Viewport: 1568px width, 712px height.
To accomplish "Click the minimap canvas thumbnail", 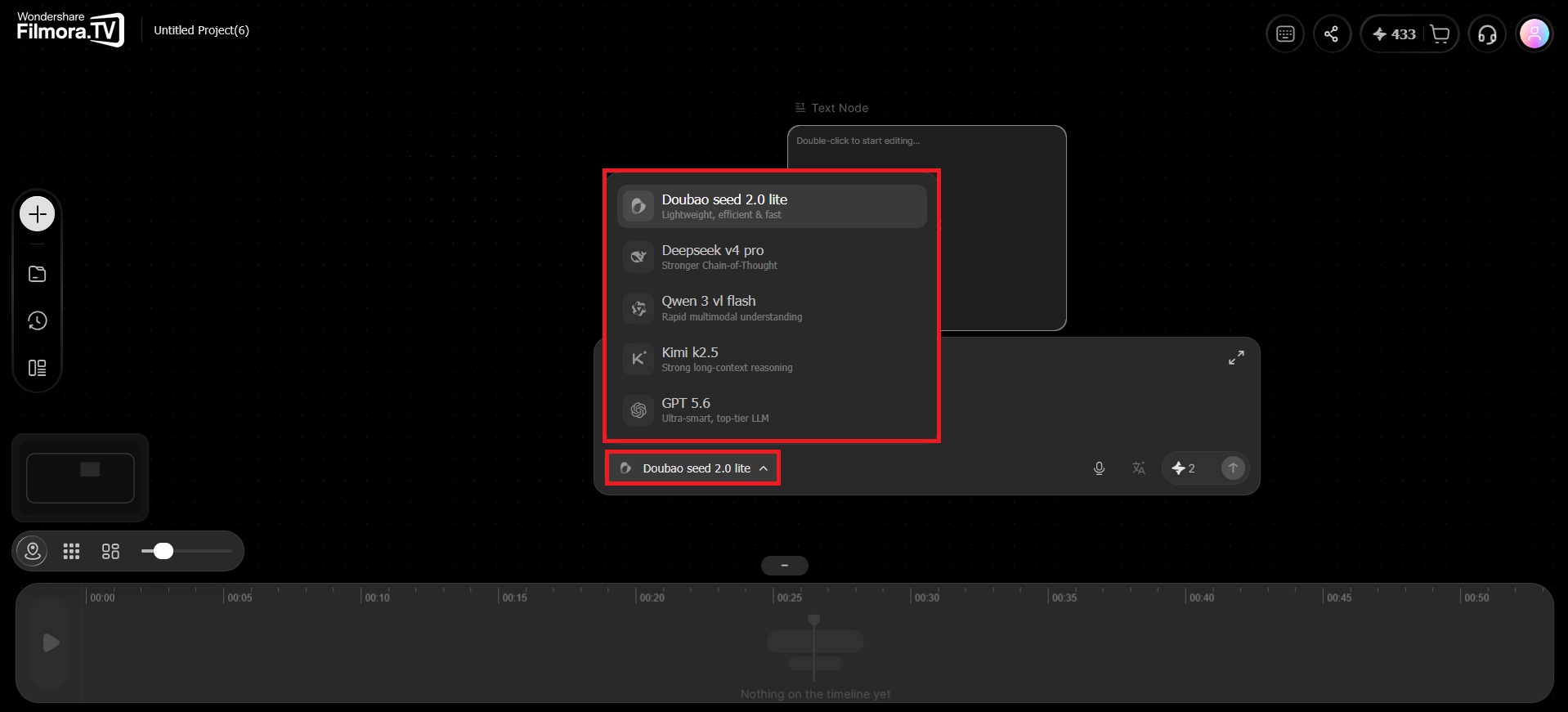I will (80, 477).
